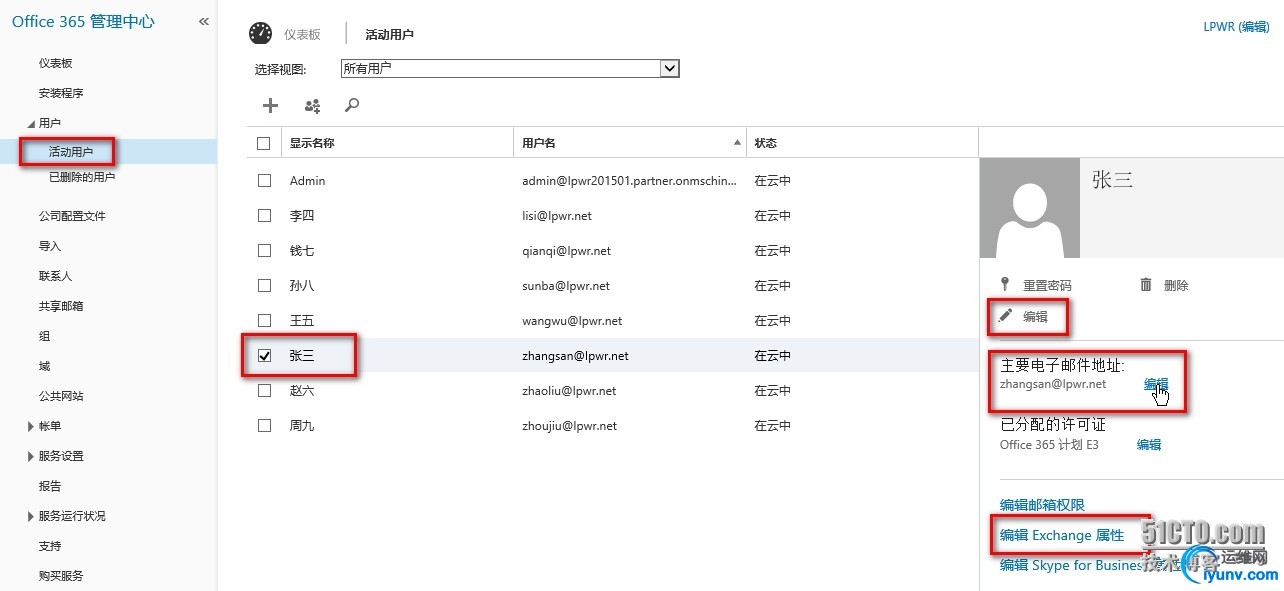Open 安装程序 in the left navigation
This screenshot has height=591, width=1284.
[x=61, y=93]
